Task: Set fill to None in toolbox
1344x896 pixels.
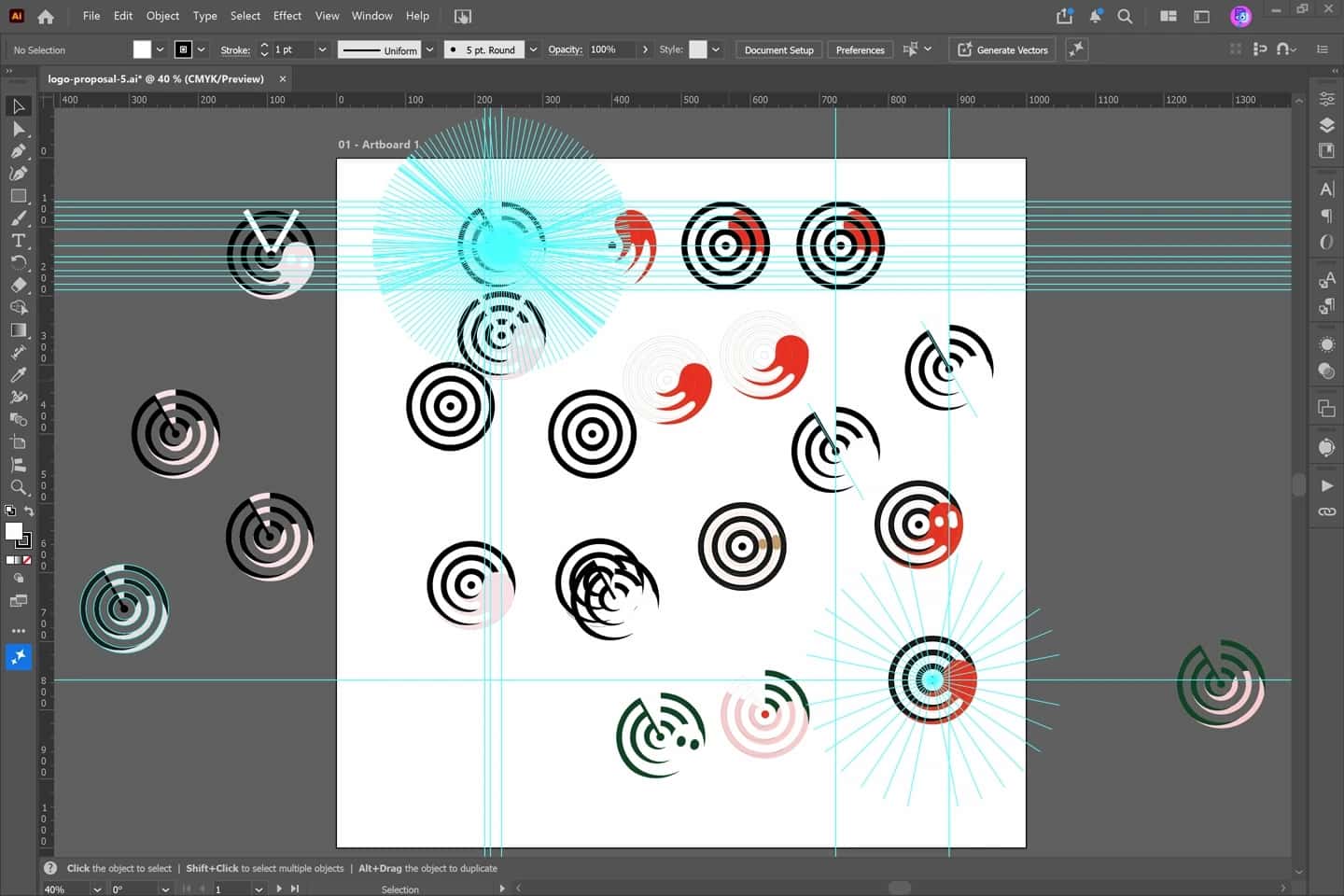Action: click(x=27, y=560)
